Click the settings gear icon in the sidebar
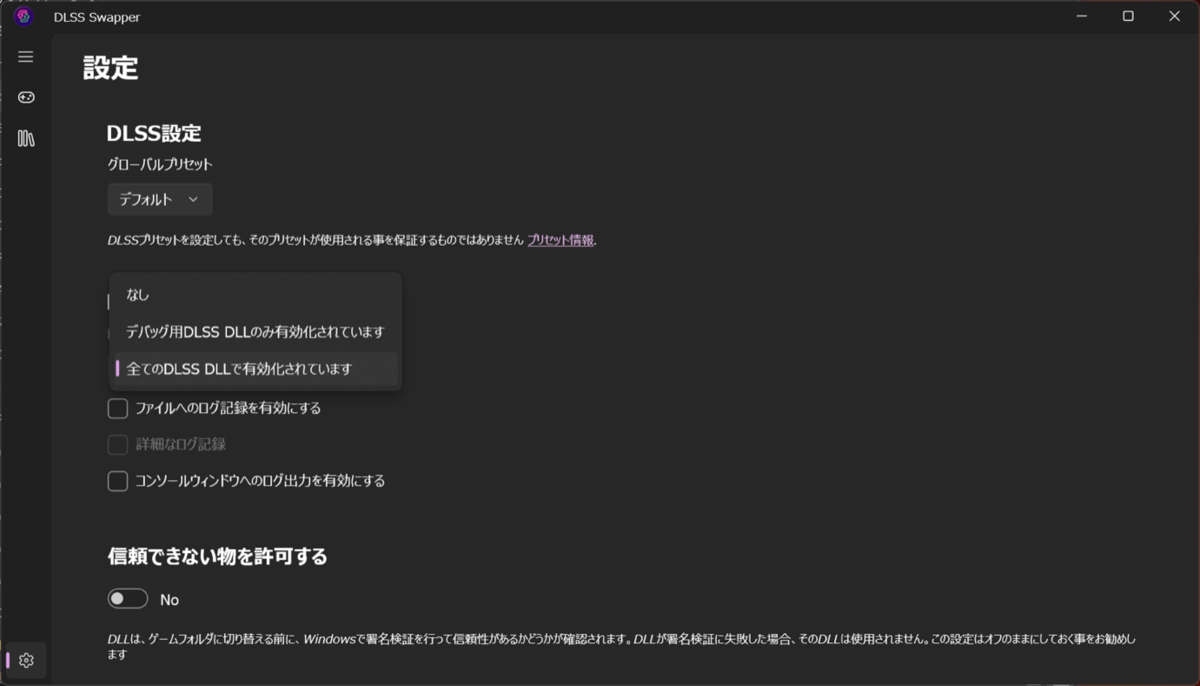Image resolution: width=1200 pixels, height=686 pixels. (25, 660)
